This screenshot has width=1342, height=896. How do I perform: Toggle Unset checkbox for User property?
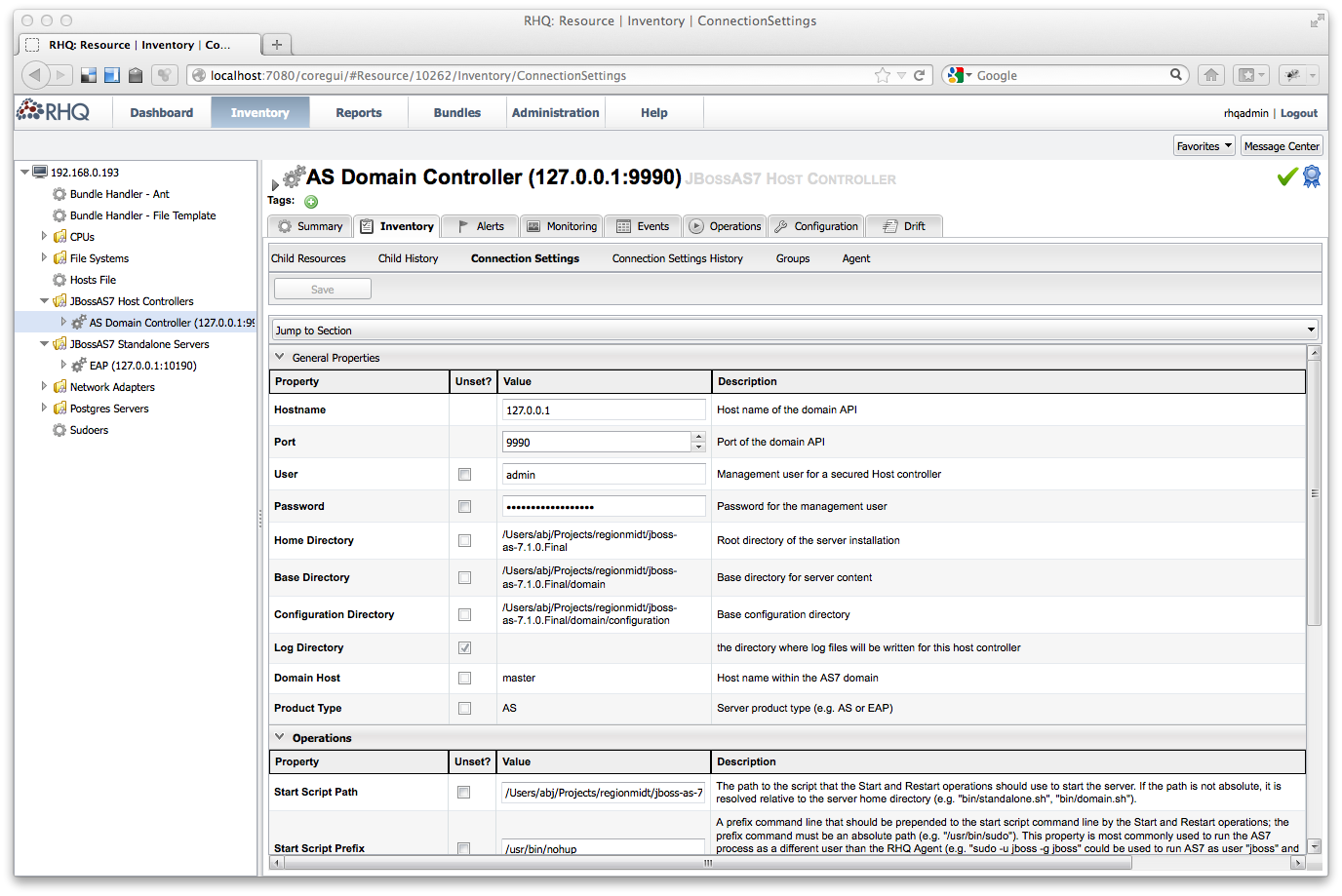point(465,475)
